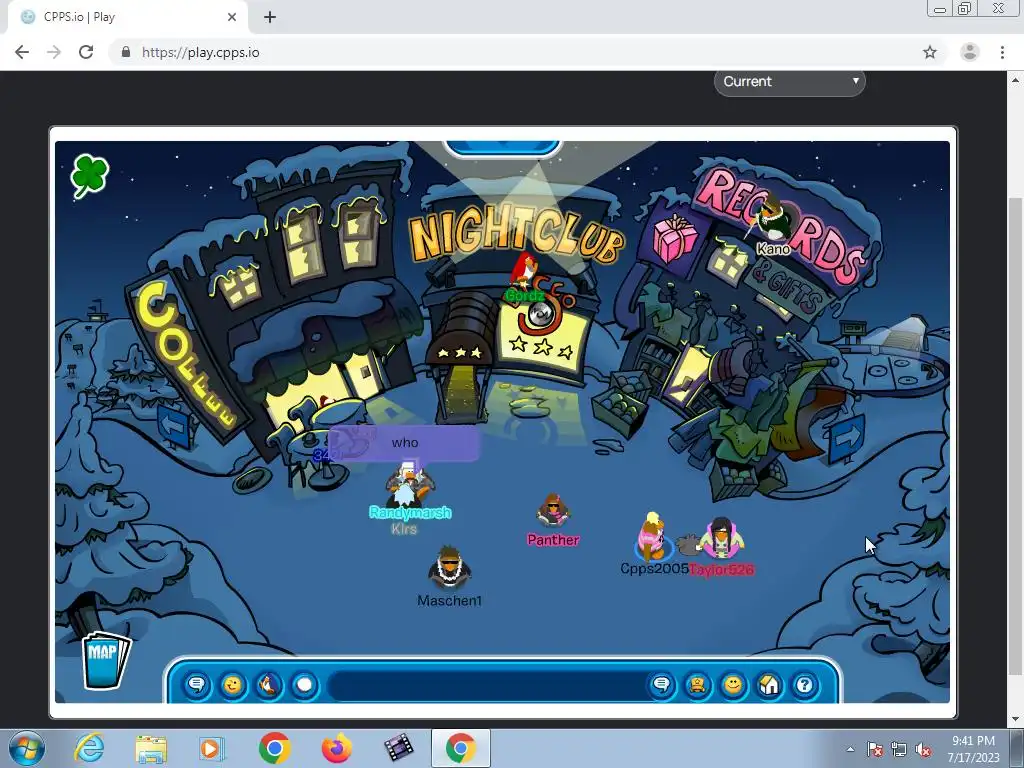Enter the Coffee Shop doorway
Viewport: 1024px width, 768px height.
point(364,376)
